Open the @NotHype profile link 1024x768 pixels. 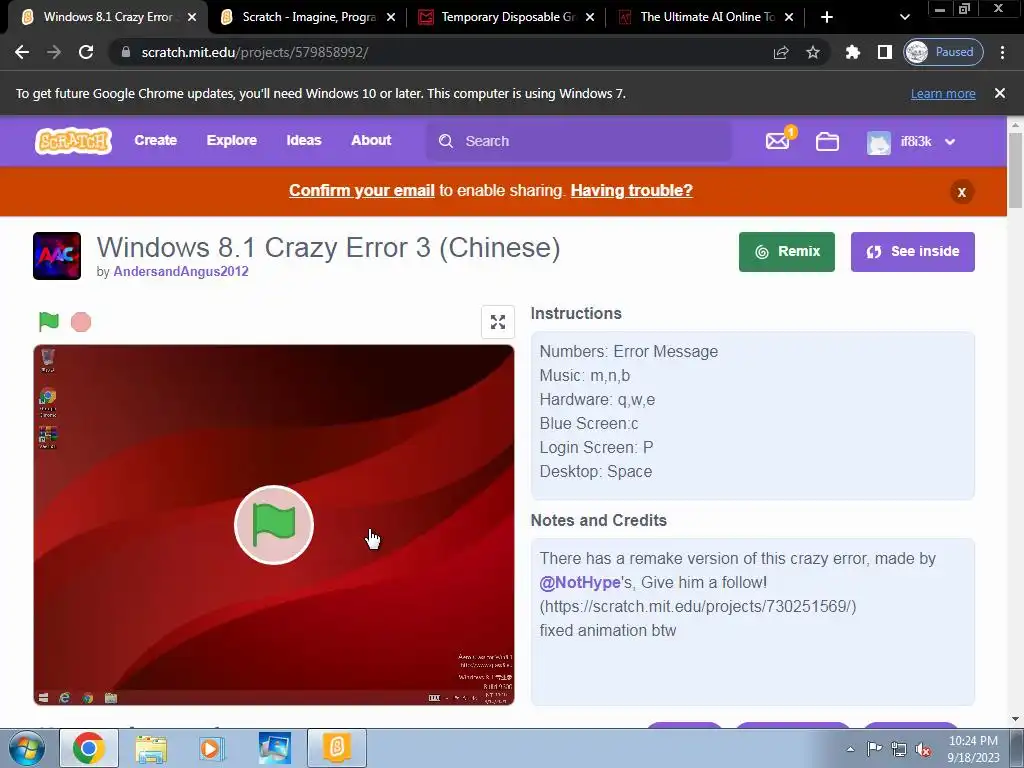pyautogui.click(x=580, y=583)
